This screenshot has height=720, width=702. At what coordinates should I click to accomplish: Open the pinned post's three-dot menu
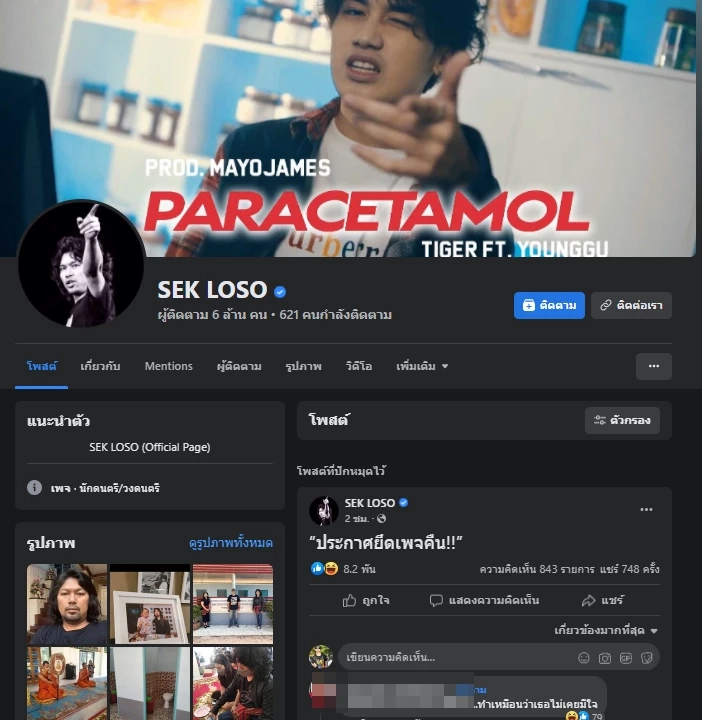646,509
